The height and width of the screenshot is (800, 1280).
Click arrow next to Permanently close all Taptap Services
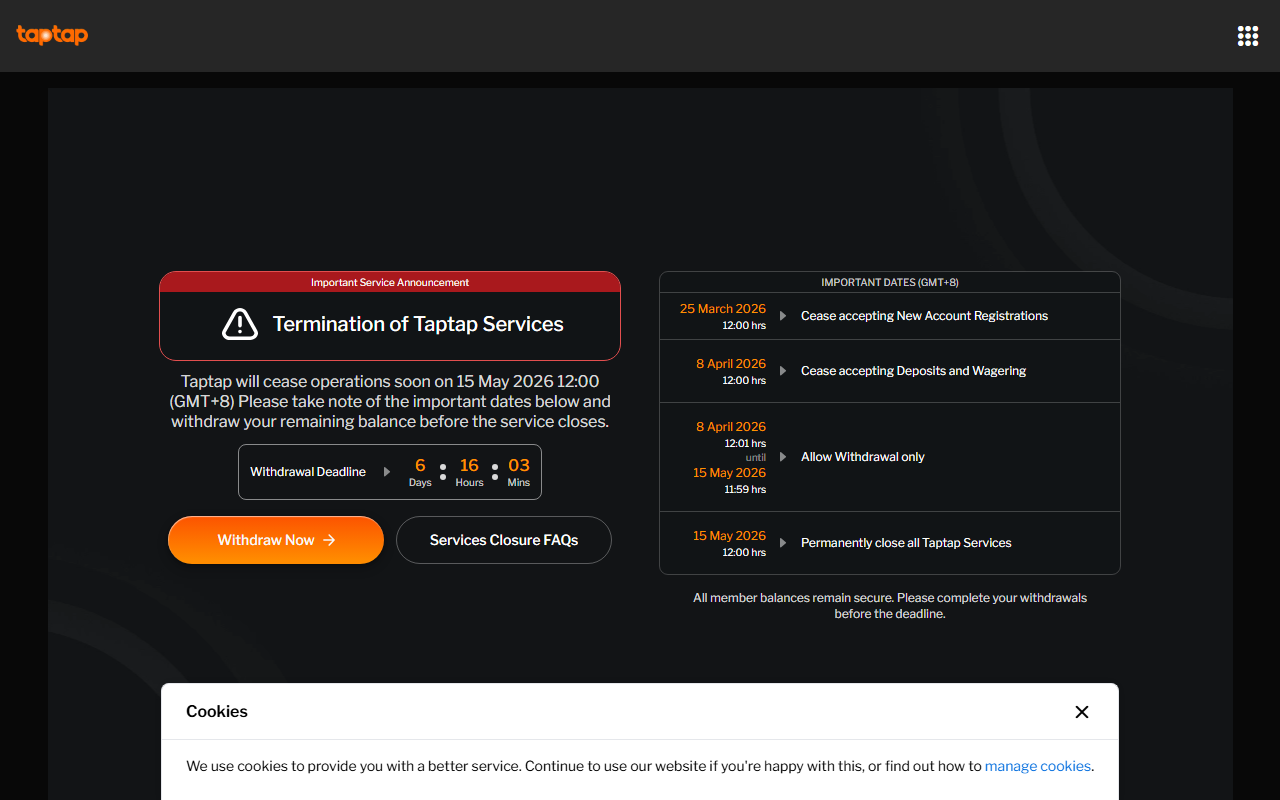coord(783,543)
